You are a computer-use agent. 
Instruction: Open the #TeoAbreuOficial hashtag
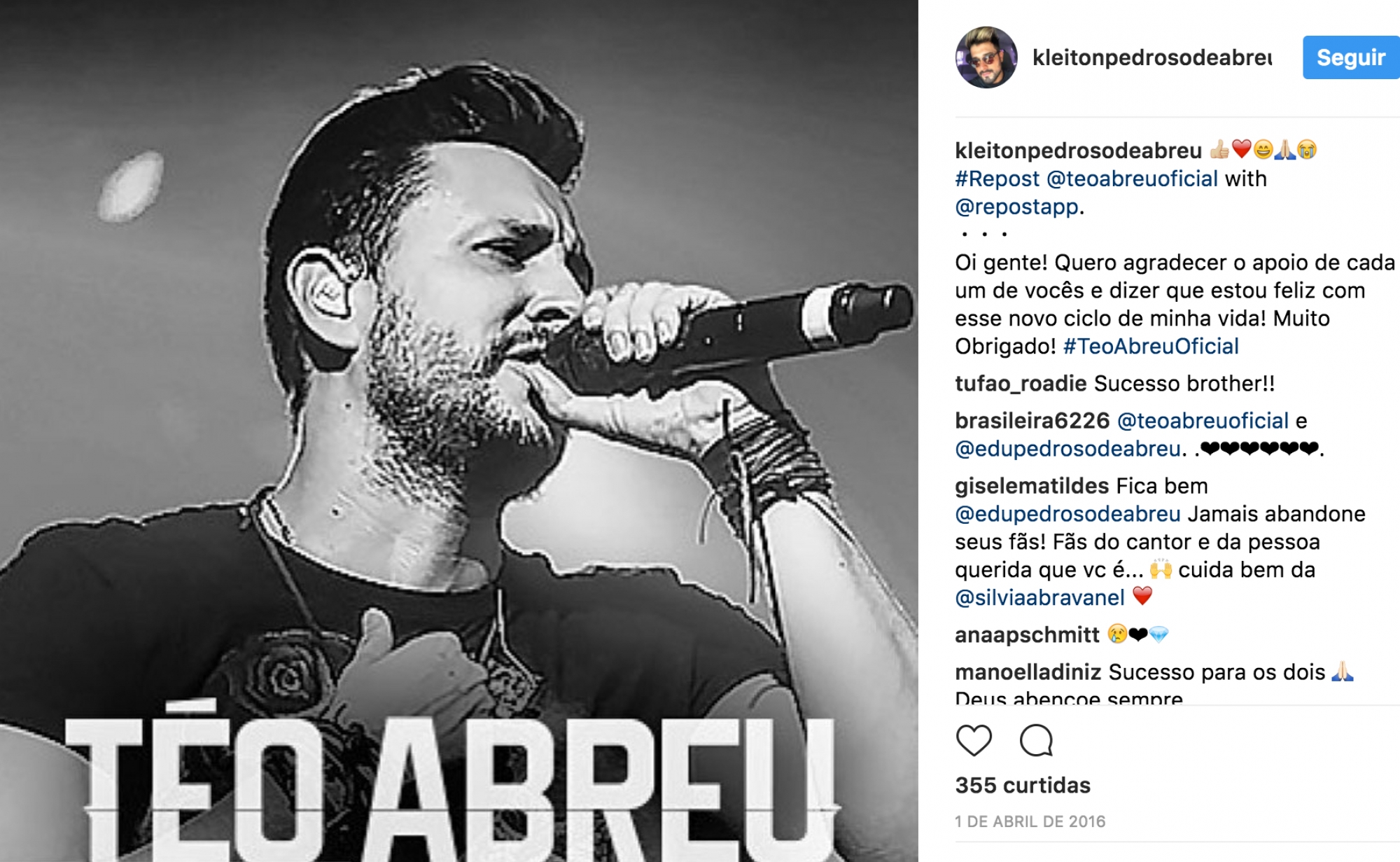click(1151, 346)
